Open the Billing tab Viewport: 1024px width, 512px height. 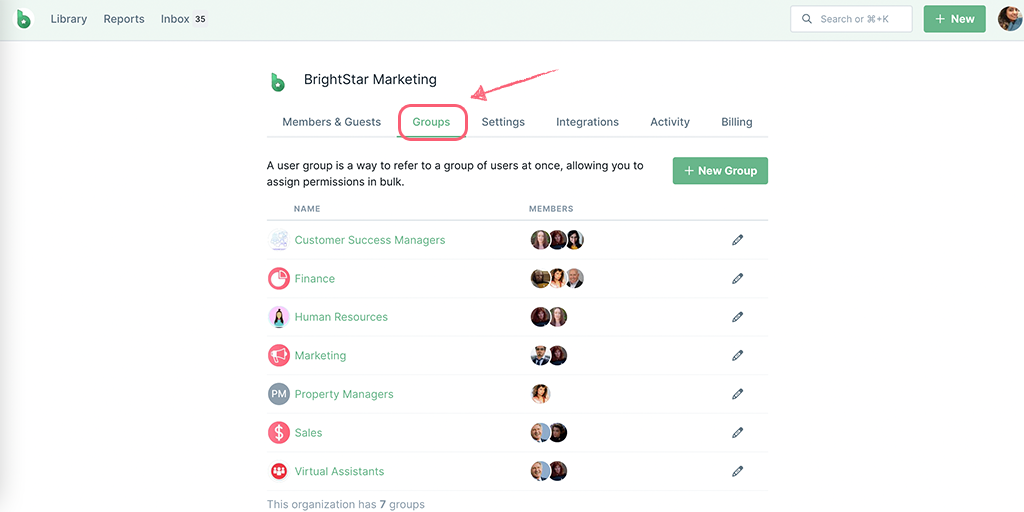click(737, 122)
